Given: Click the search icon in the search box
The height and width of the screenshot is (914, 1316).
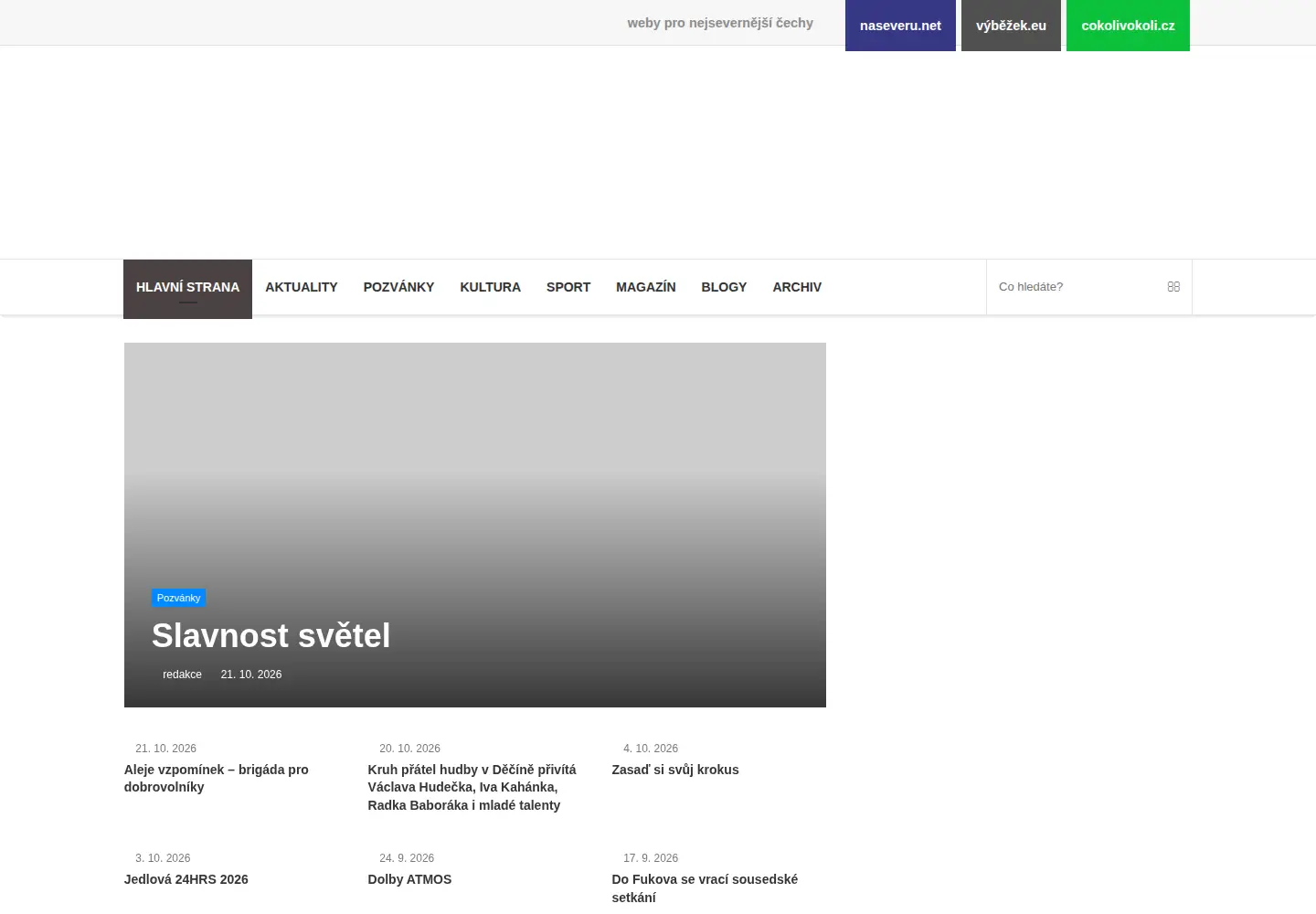Looking at the screenshot, I should (x=1173, y=287).
